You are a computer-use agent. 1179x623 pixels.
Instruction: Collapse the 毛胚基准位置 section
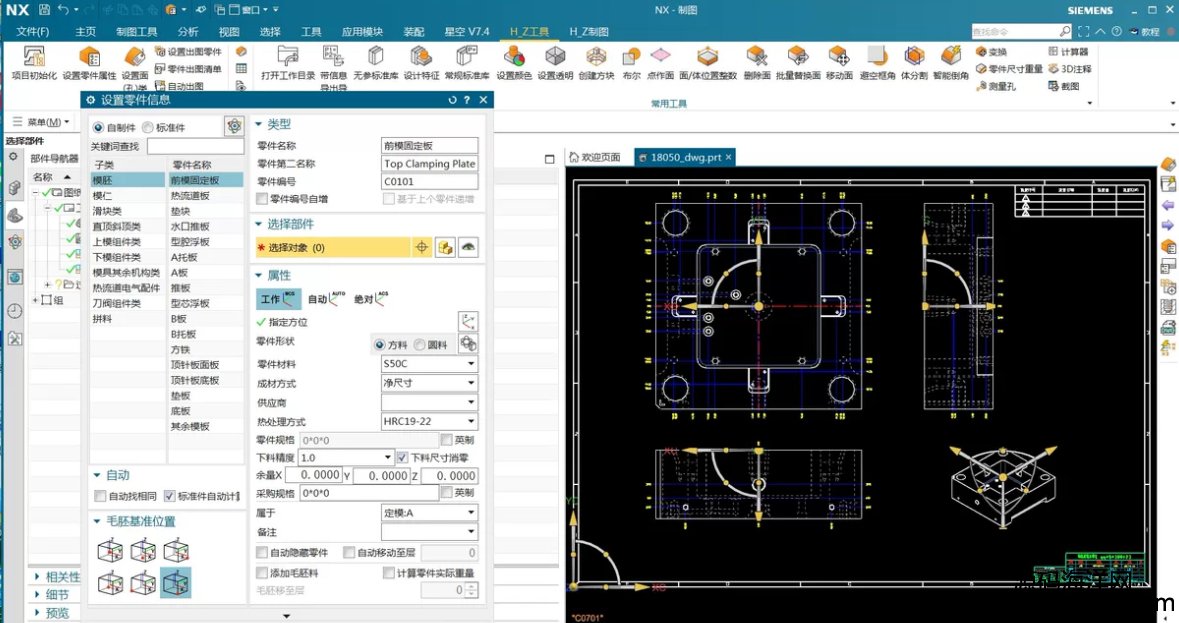97,521
